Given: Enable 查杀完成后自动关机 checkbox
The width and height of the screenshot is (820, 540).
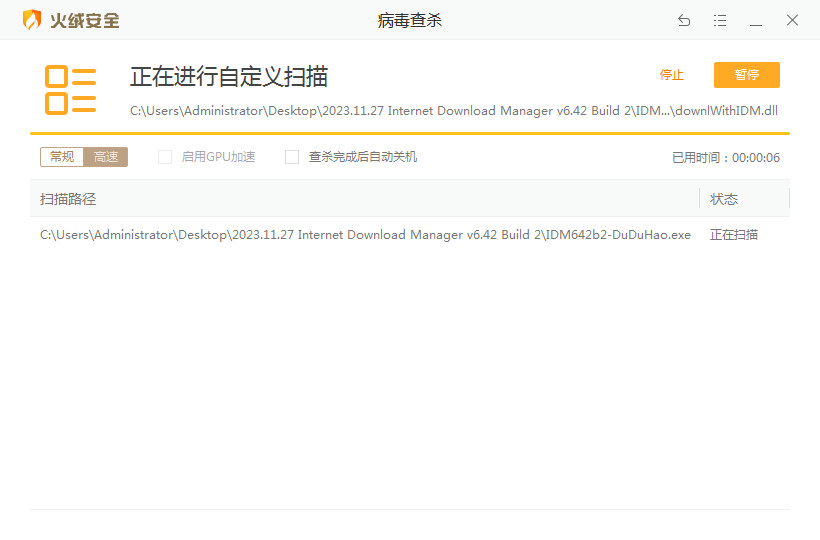Looking at the screenshot, I should click(292, 157).
